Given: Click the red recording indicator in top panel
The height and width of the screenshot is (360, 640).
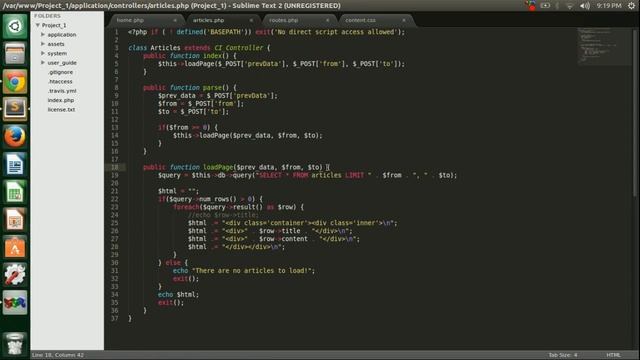Looking at the screenshot, I should tap(531, 6).
